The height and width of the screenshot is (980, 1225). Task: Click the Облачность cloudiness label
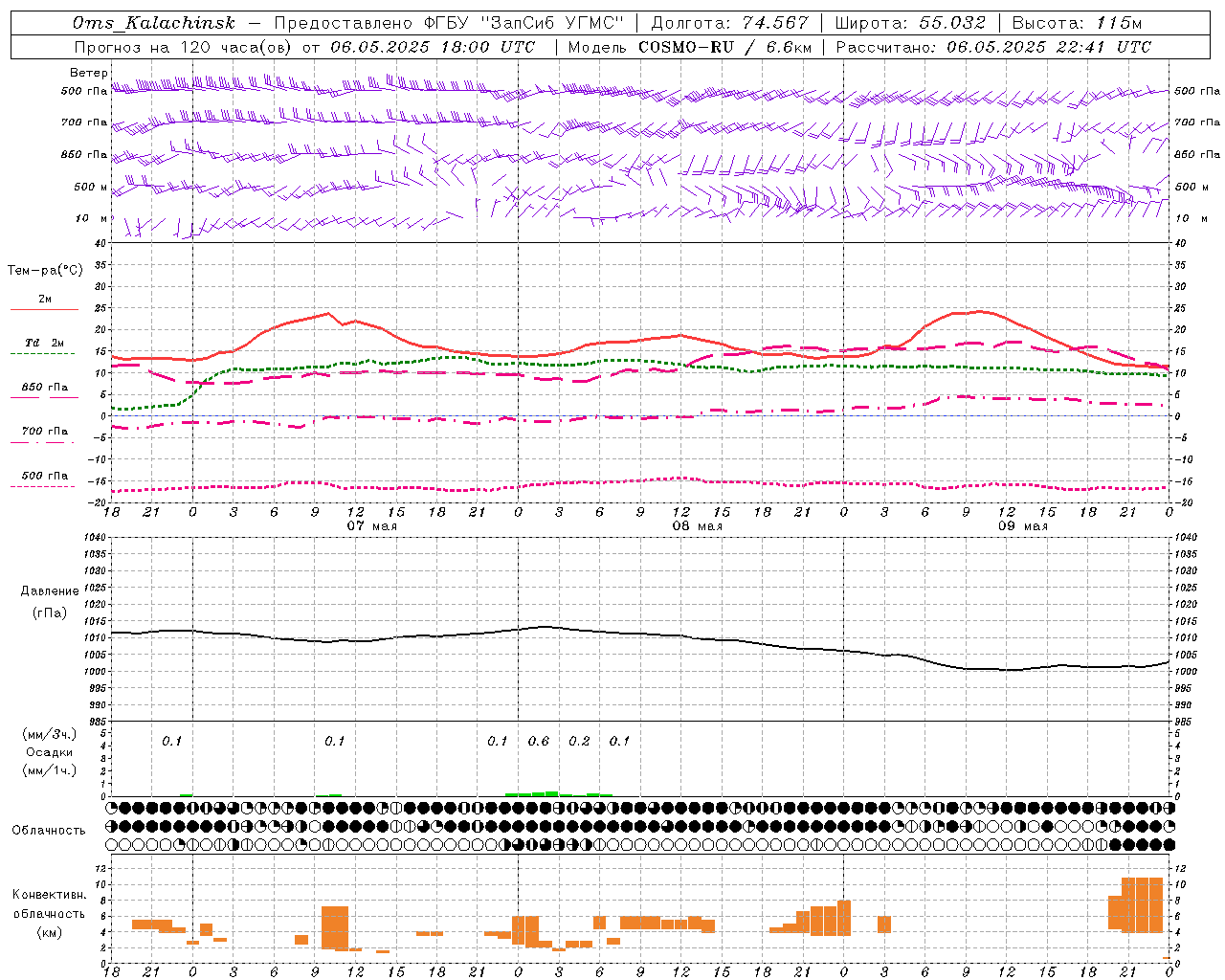tap(48, 831)
